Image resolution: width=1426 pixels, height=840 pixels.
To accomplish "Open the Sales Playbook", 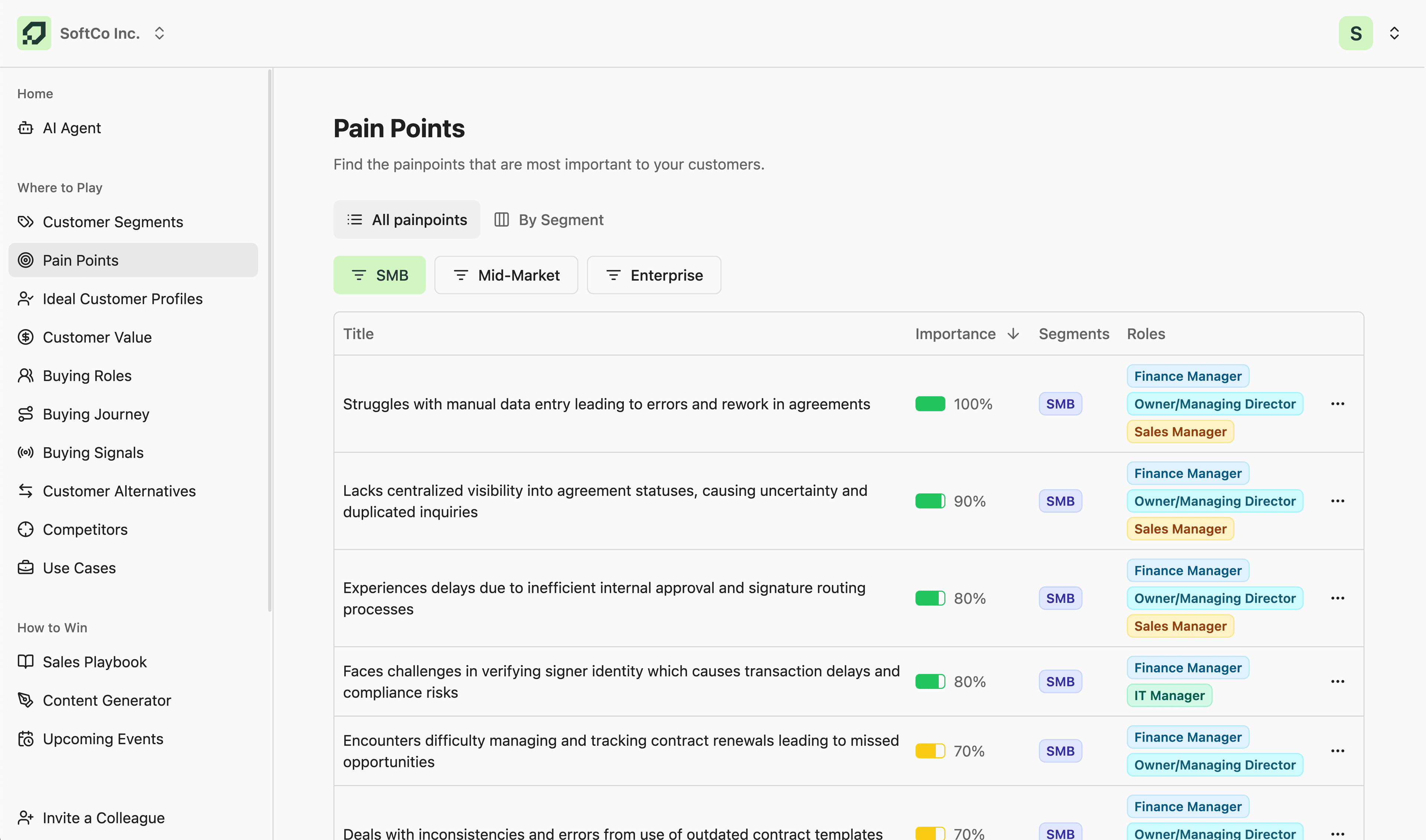I will (94, 662).
